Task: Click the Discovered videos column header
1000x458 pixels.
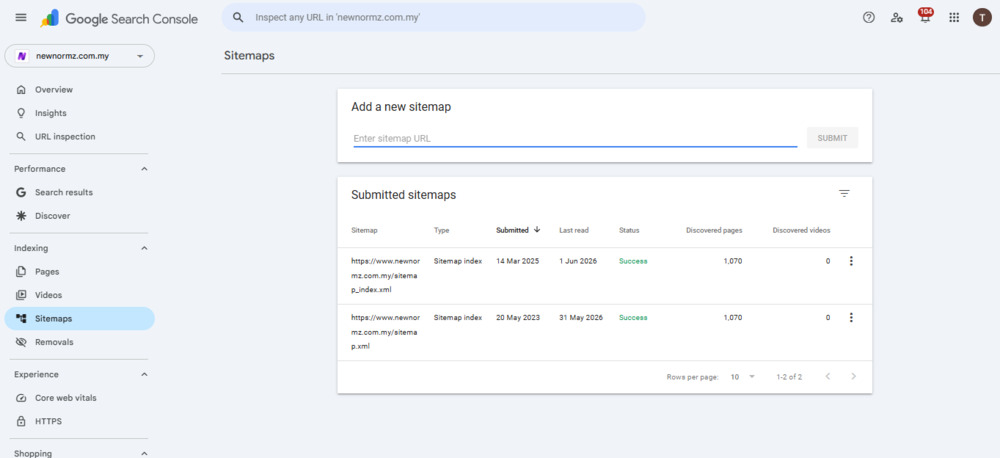Action: coord(802,230)
